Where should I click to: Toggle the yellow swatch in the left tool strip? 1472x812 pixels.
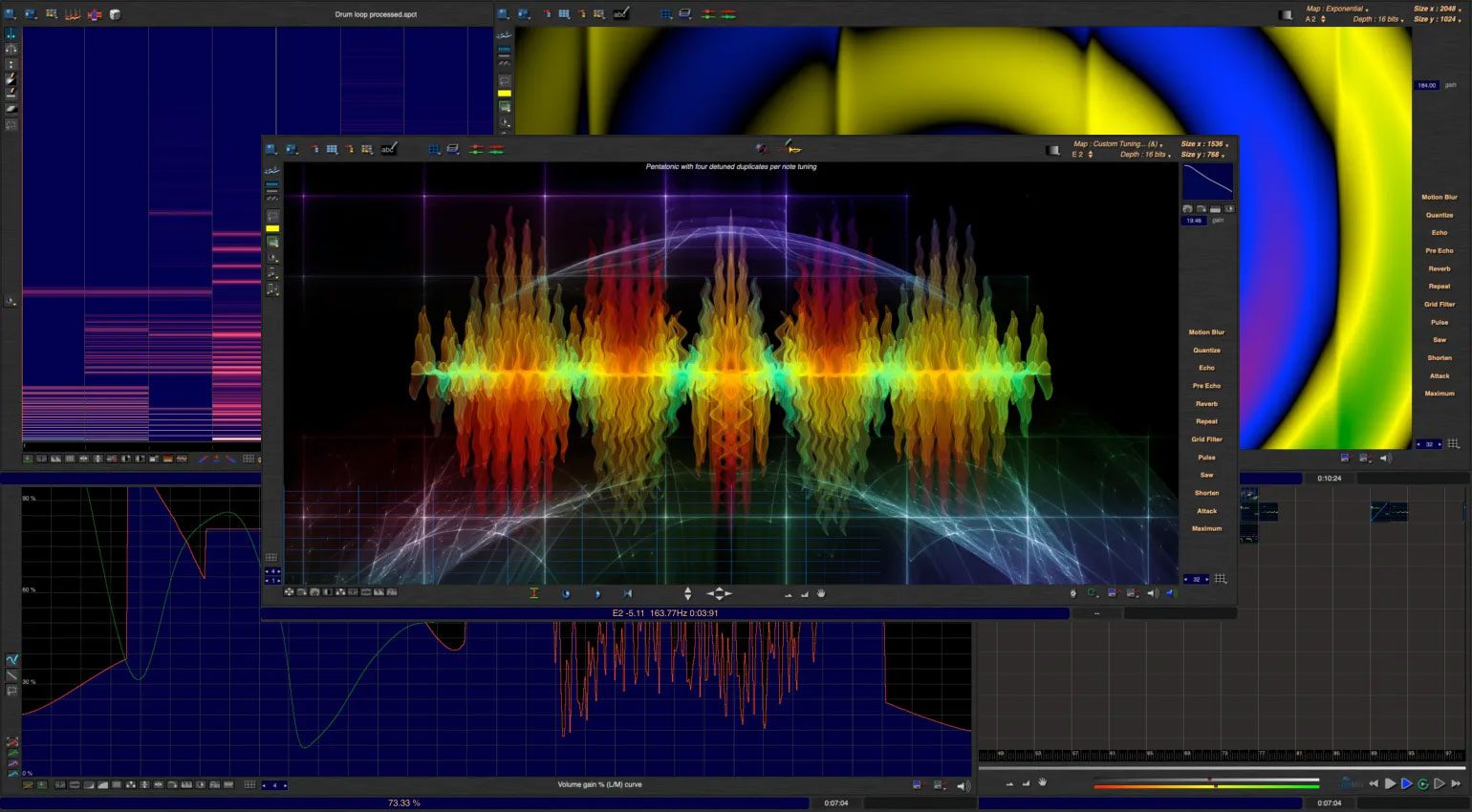(x=274, y=227)
